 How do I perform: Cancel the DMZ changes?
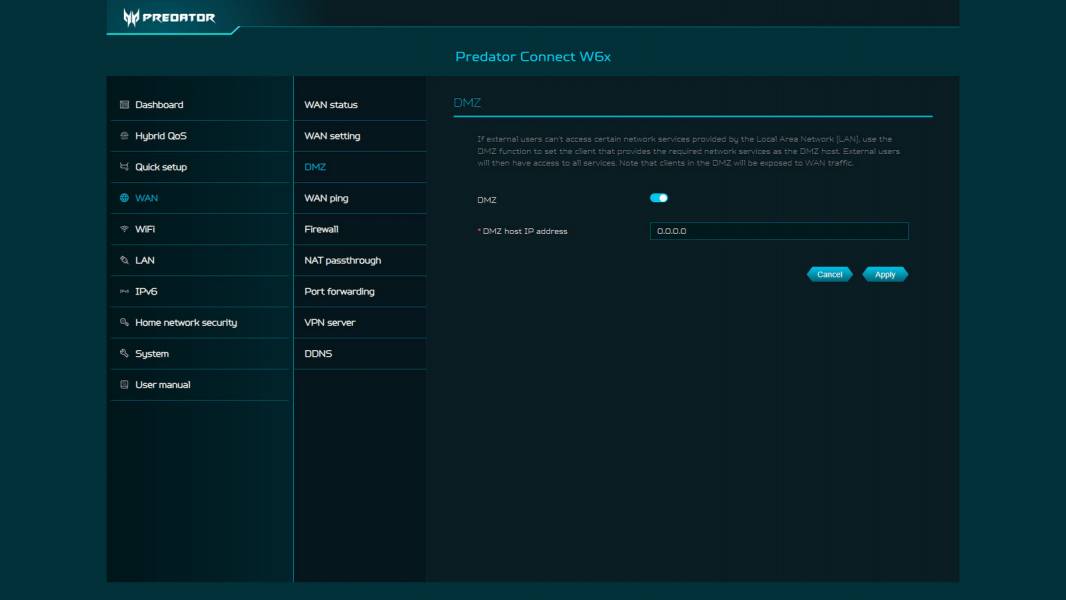[x=828, y=273]
